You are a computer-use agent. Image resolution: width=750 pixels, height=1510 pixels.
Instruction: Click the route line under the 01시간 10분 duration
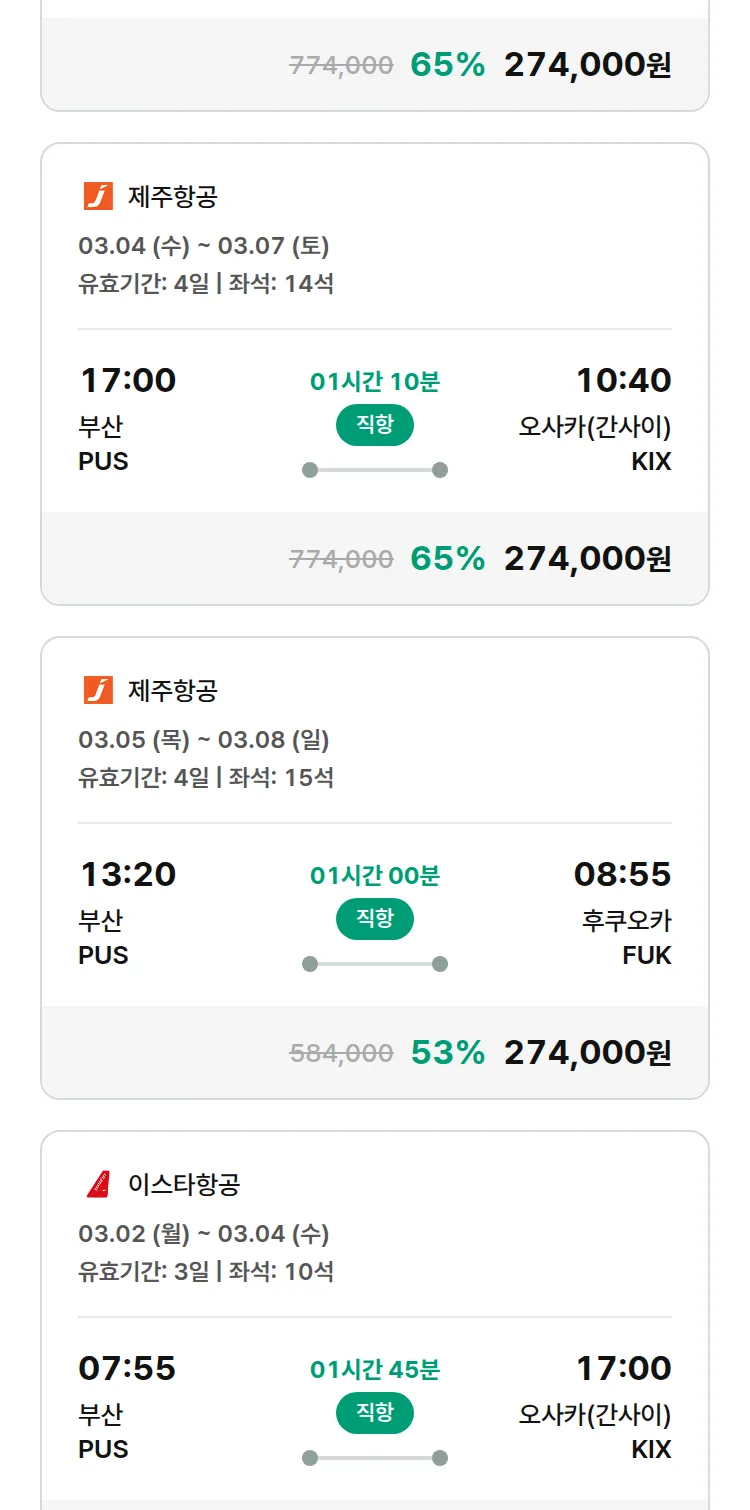coord(374,470)
